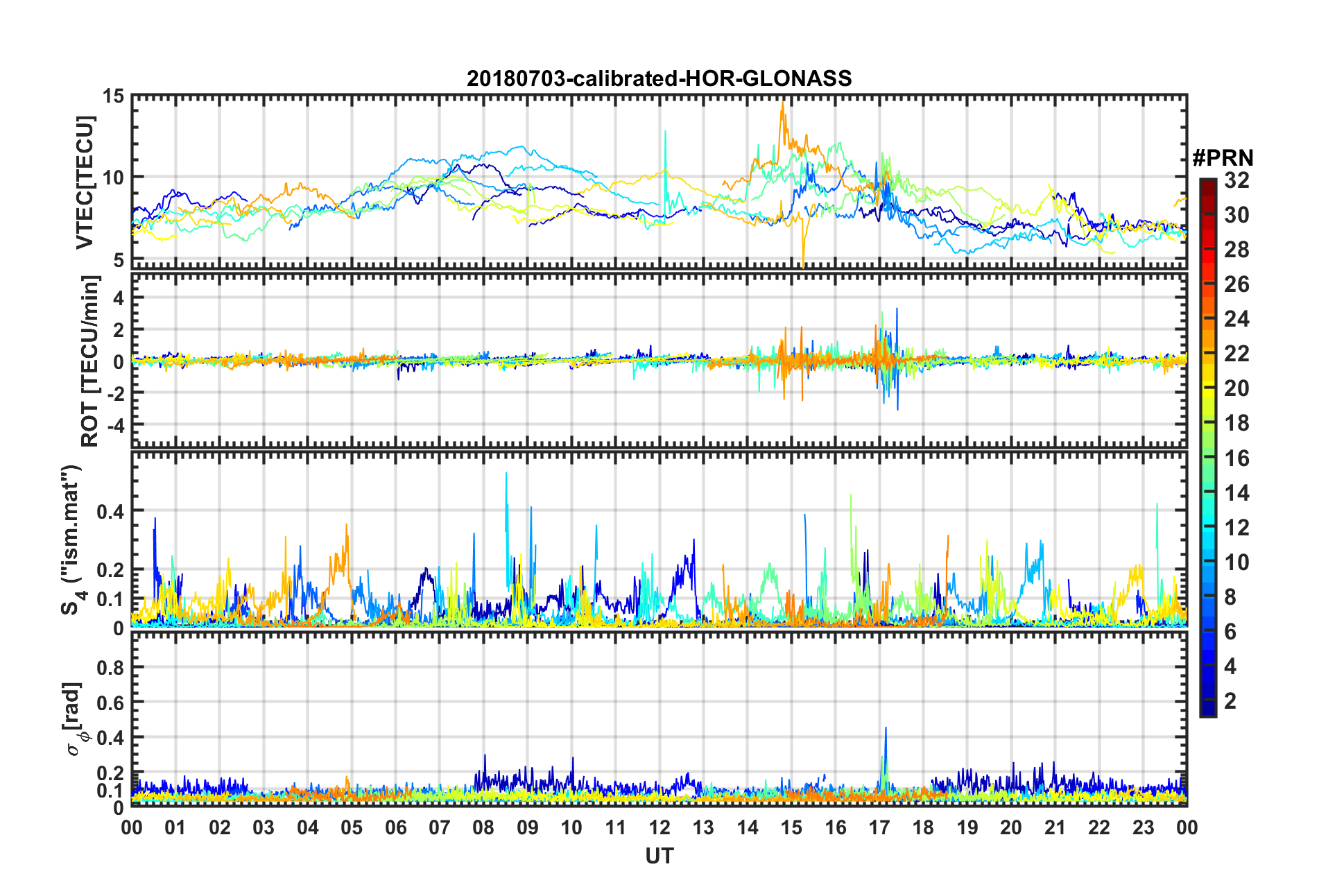
Task: Select the PRN colorbar tick label "14"
Action: tap(1236, 493)
